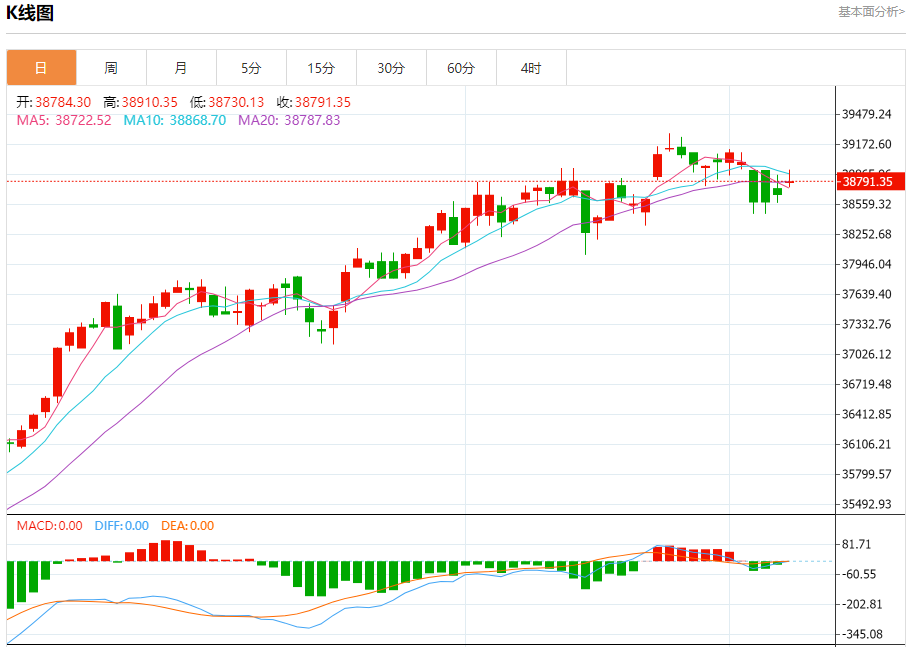Click the -345.08 MACD axis label

[x=862, y=634]
